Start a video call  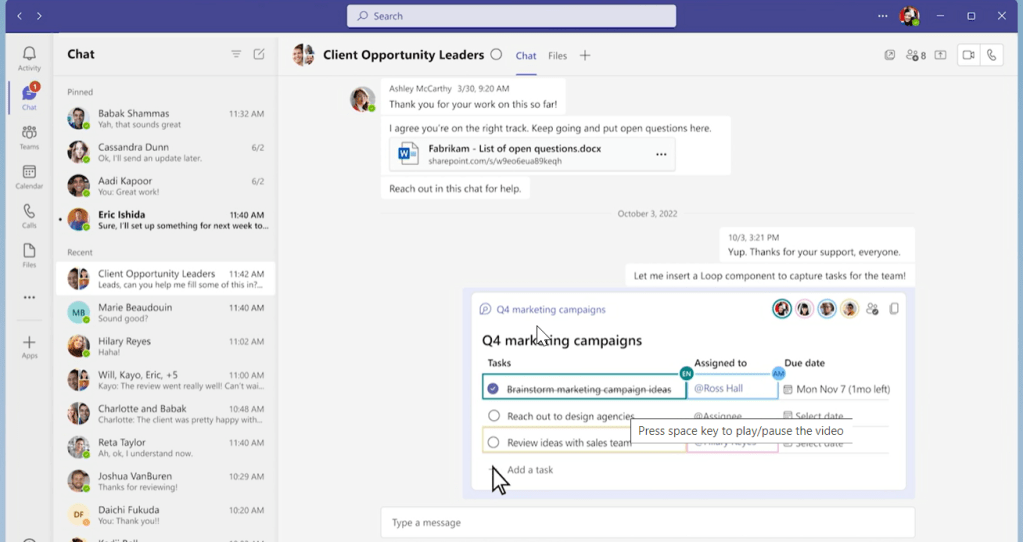coord(967,56)
